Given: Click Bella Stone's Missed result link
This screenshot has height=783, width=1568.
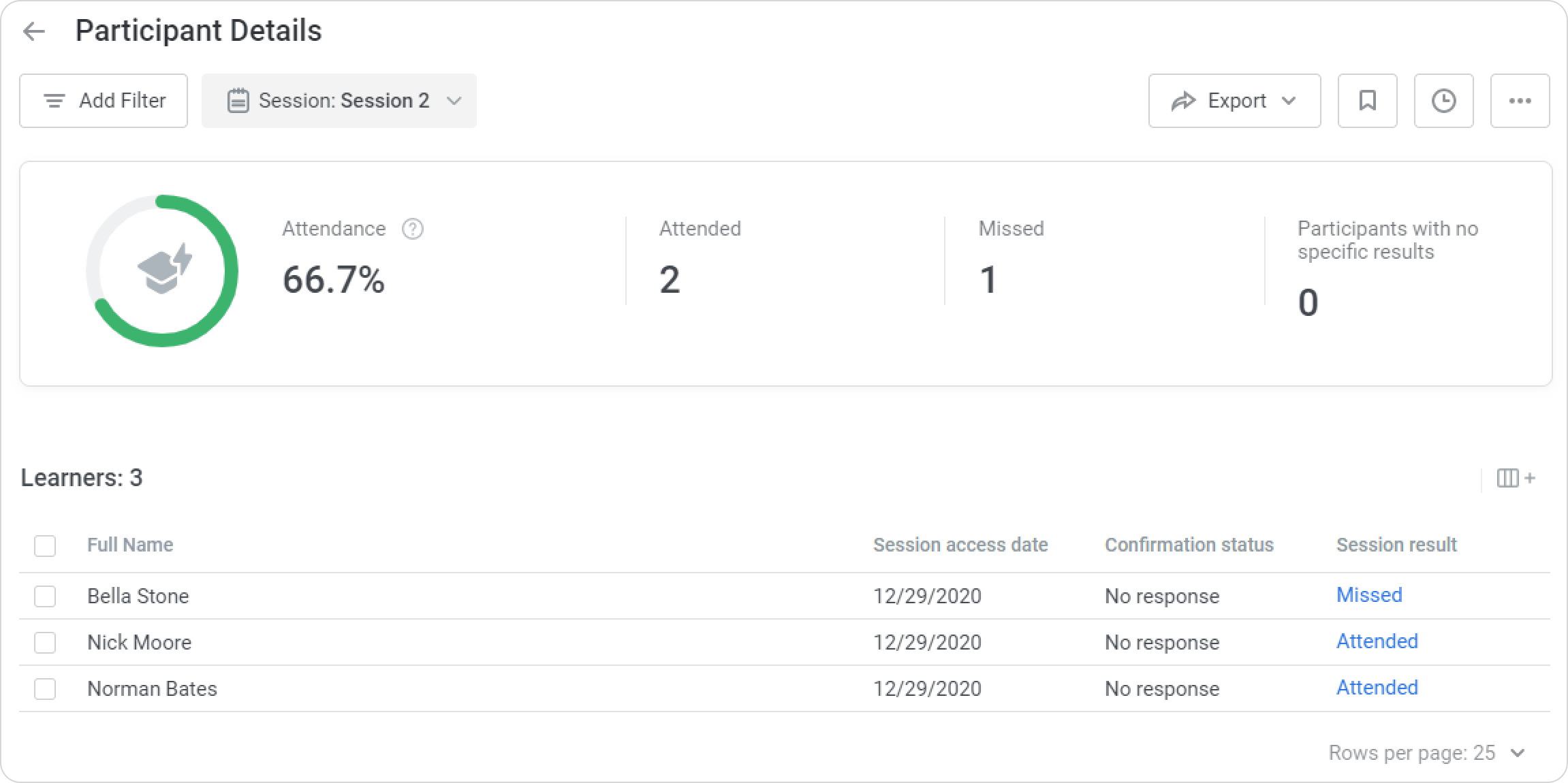Looking at the screenshot, I should pyautogui.click(x=1369, y=595).
